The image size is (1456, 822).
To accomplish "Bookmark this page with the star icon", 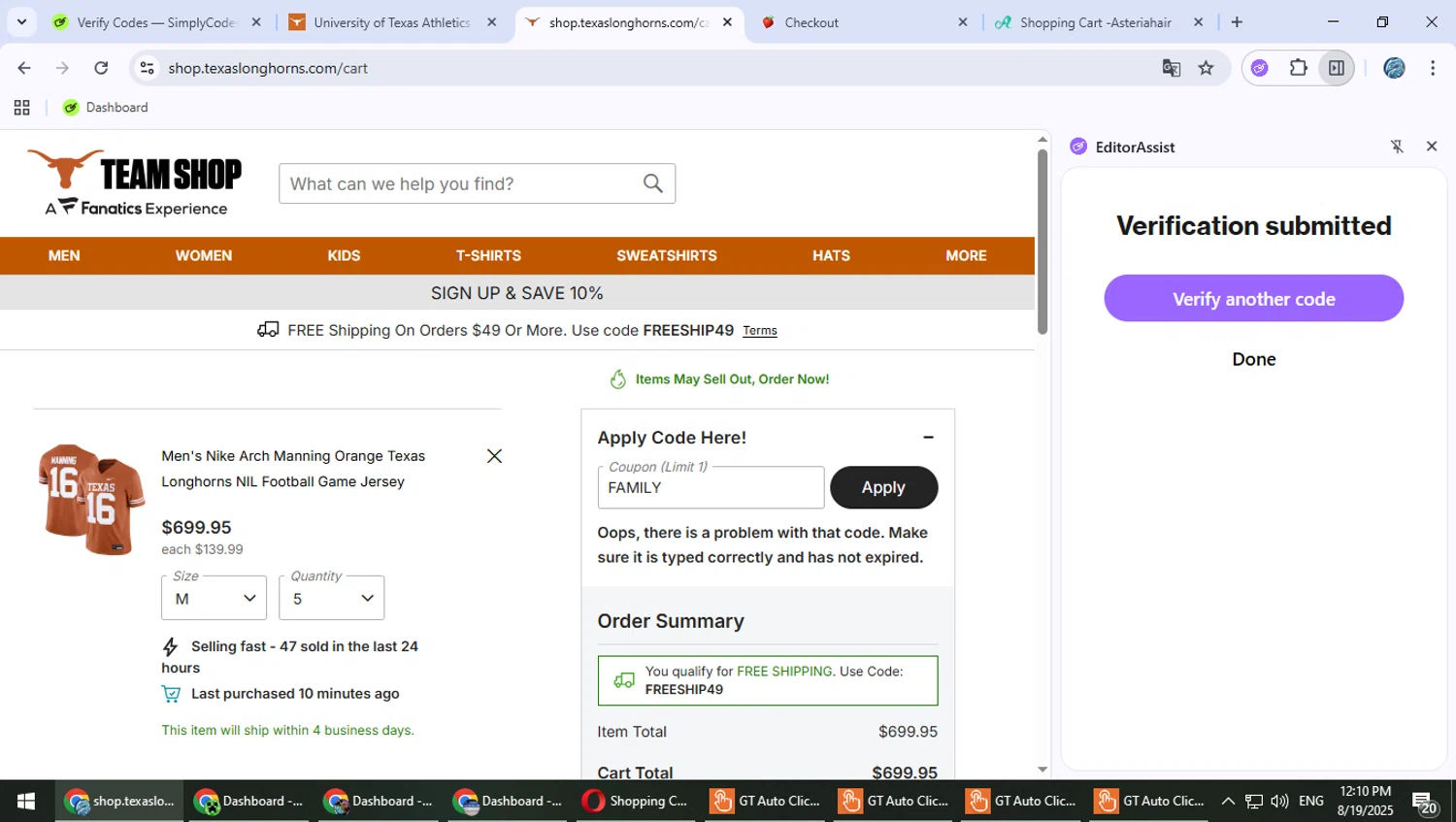I will 1206,68.
